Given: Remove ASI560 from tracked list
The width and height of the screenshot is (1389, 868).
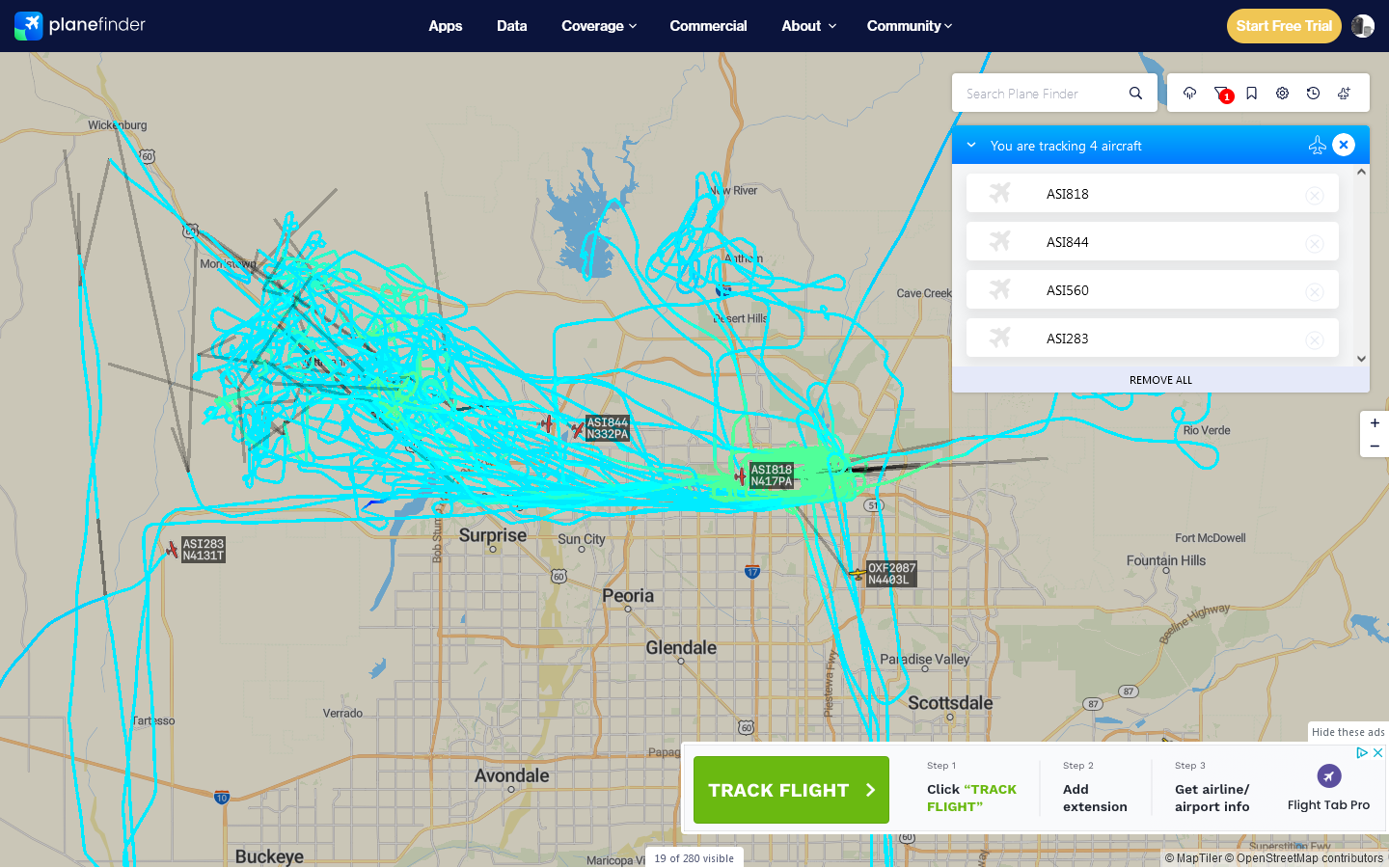Looking at the screenshot, I should 1315,291.
